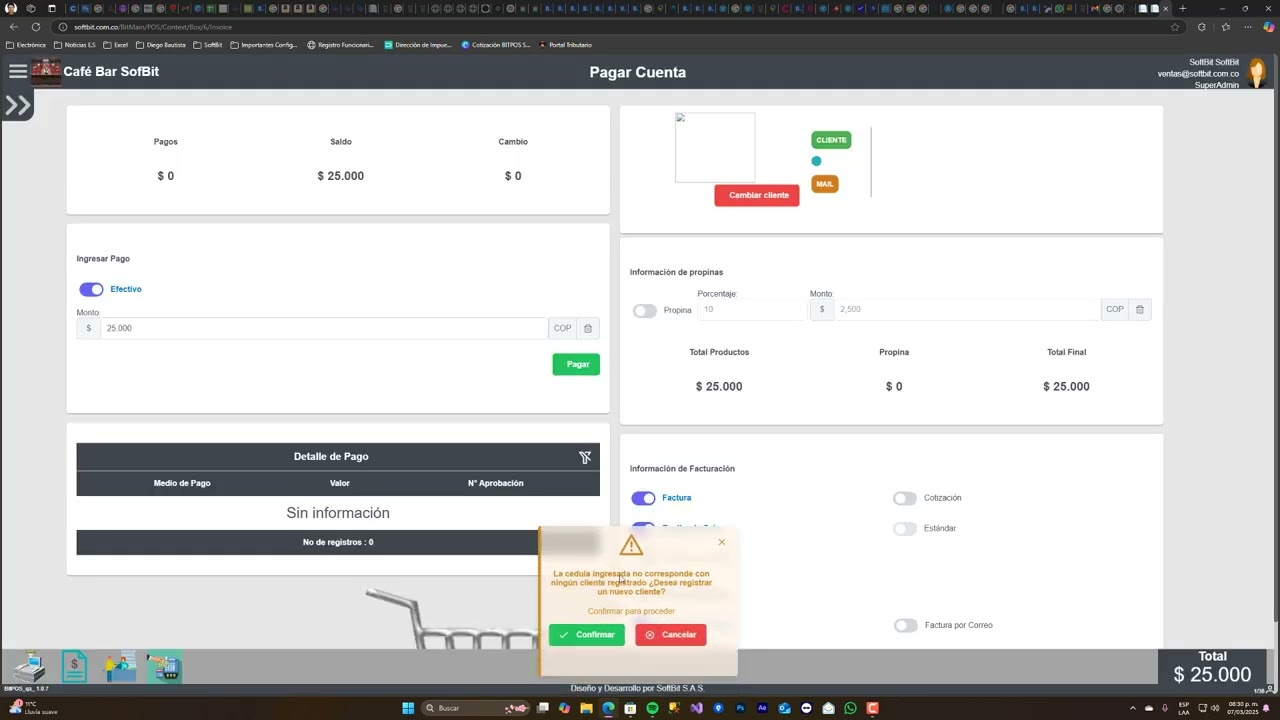Open the Excel bookmark folder
The height and width of the screenshot is (720, 1280).
[115, 45]
